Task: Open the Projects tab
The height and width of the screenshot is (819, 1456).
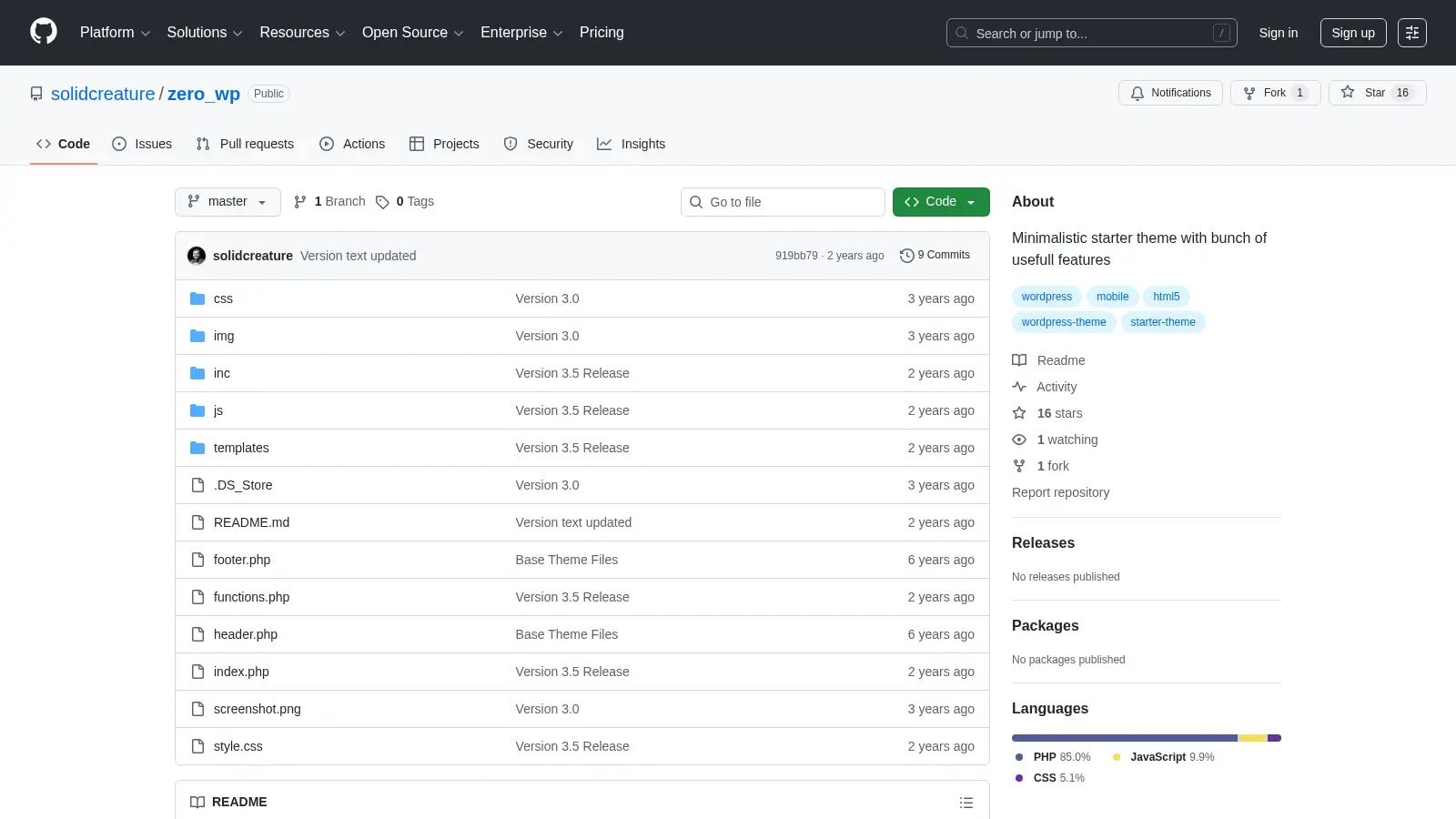Action: (444, 144)
